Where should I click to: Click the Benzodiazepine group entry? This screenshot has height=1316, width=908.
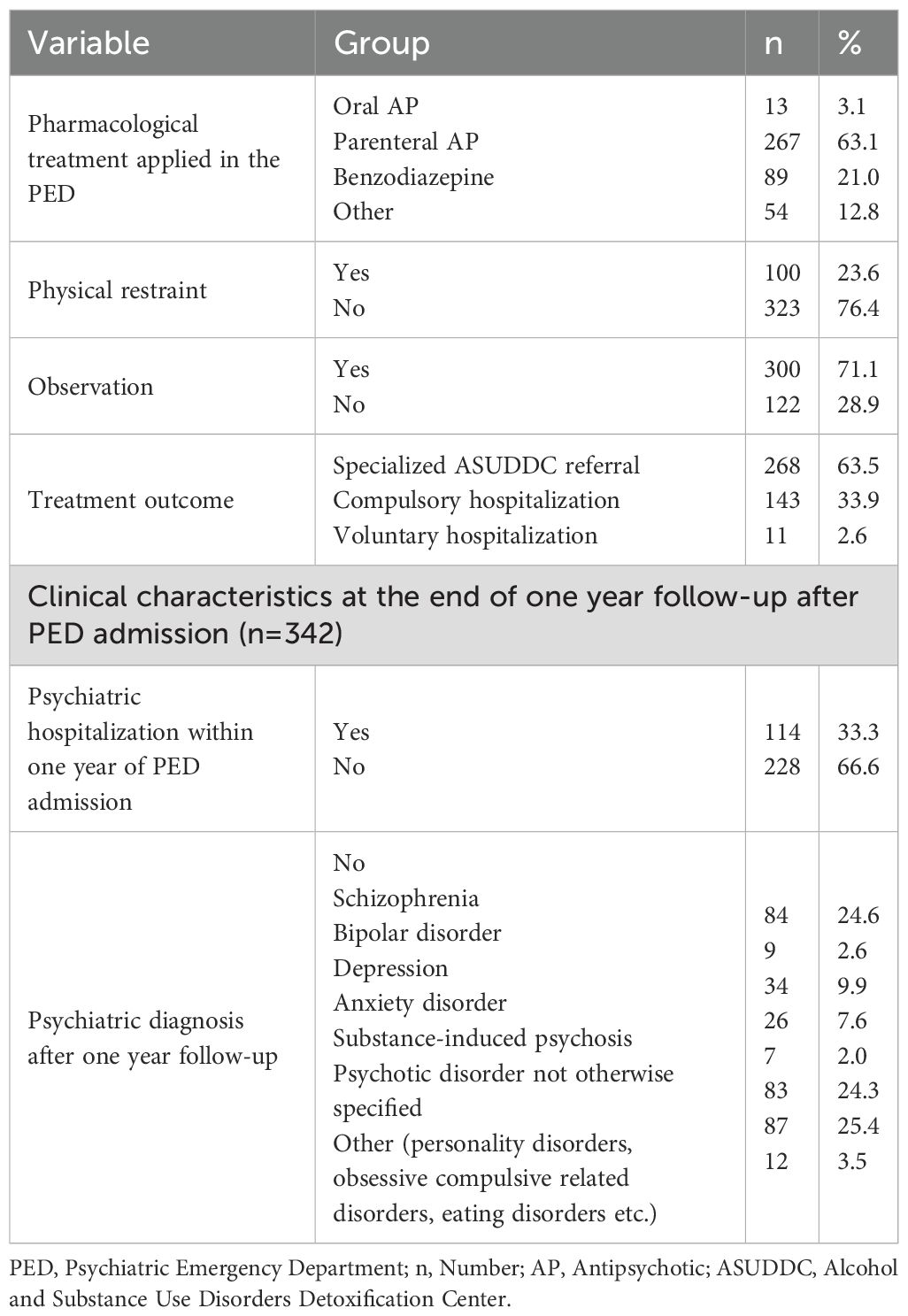[413, 176]
